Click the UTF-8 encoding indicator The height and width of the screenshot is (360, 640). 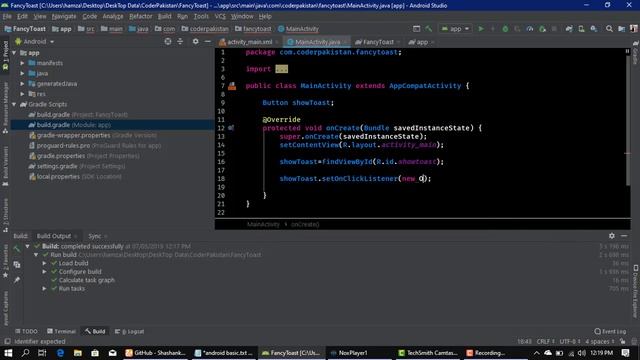coord(570,342)
